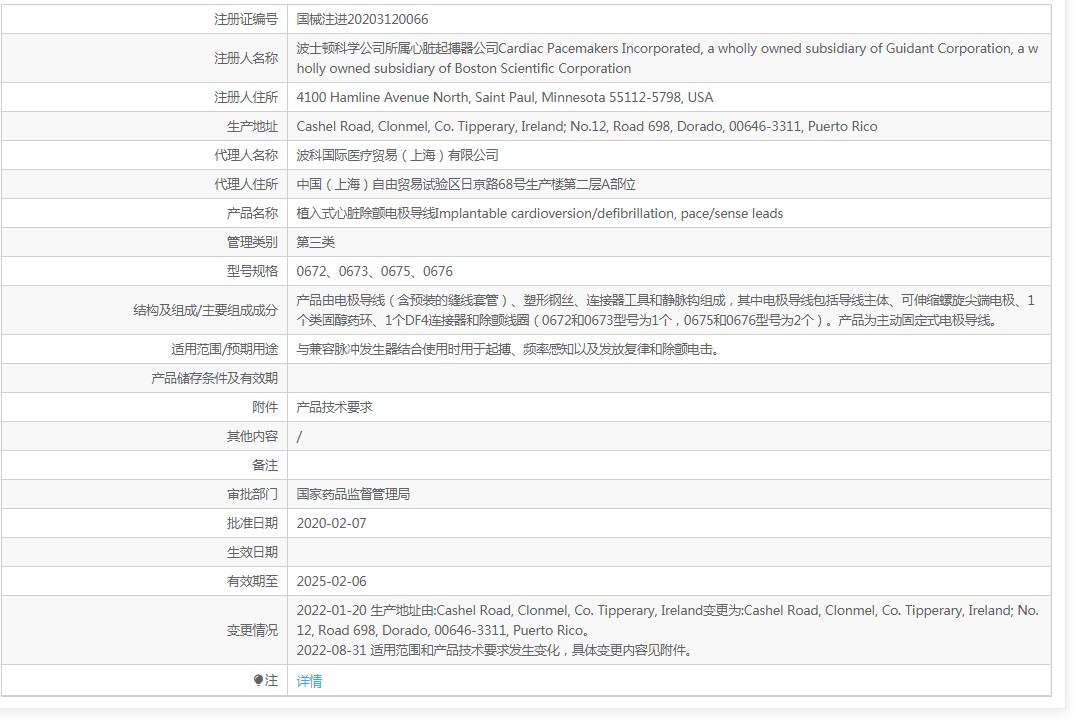The image size is (1078, 721).
Task: Click the 生效日期 label
Action: [x=252, y=552]
